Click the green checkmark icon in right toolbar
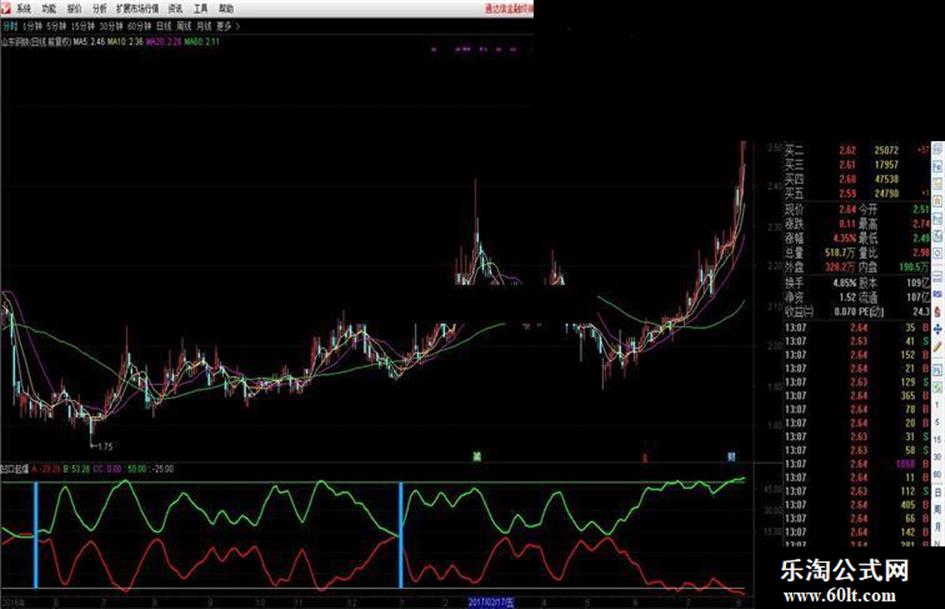The image size is (945, 609). pyautogui.click(x=938, y=387)
